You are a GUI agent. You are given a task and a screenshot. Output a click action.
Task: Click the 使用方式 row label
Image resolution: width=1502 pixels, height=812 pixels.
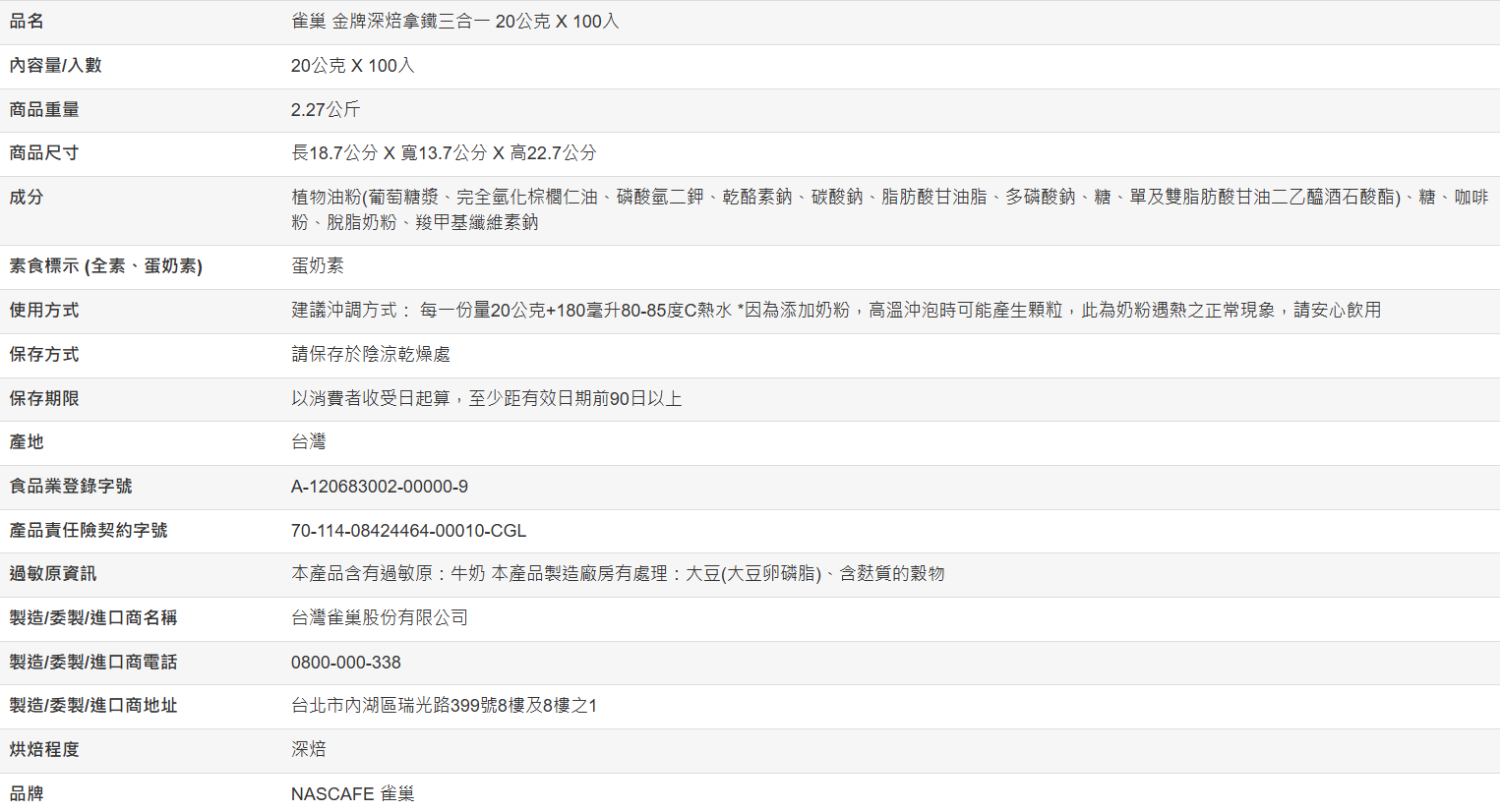click(44, 311)
